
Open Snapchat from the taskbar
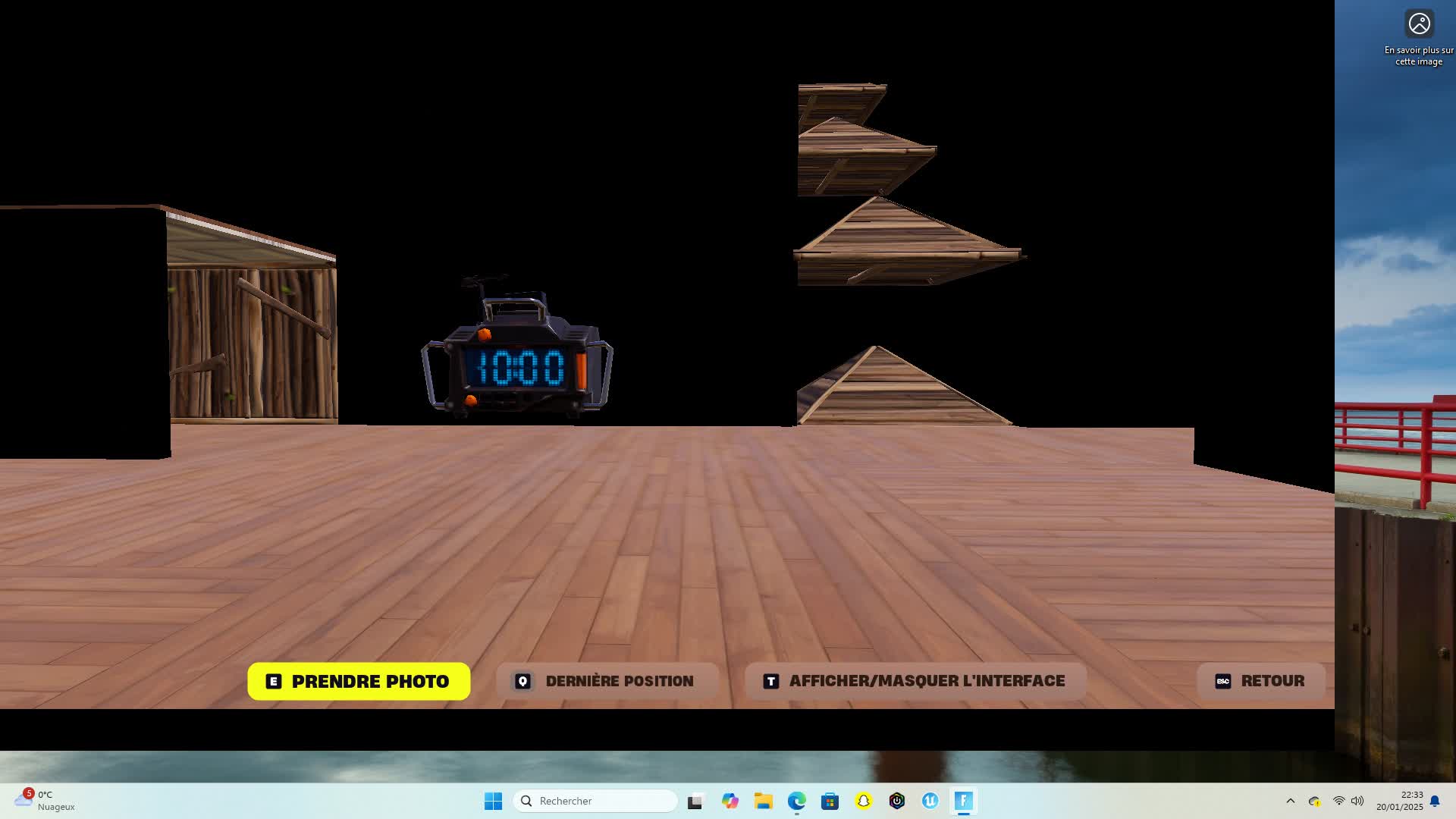pyautogui.click(x=863, y=801)
